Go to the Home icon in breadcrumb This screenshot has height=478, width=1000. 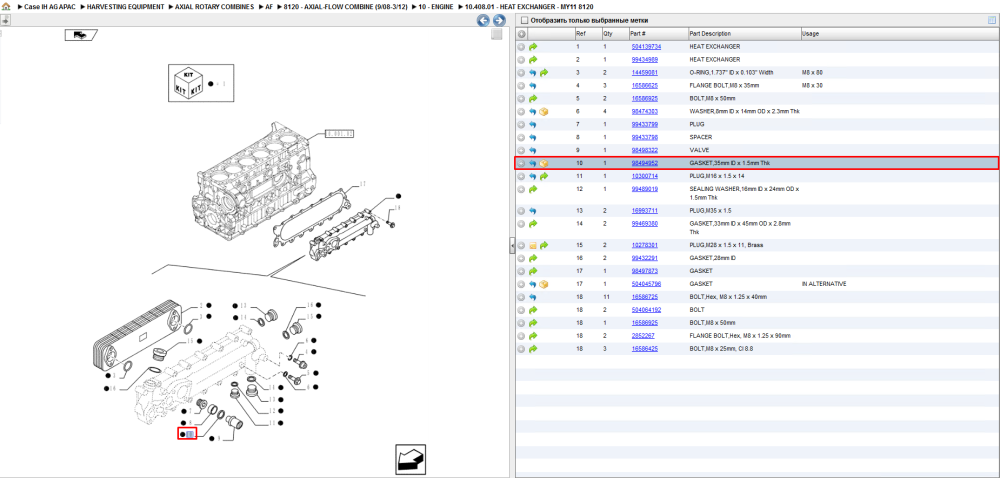click(x=6, y=6)
